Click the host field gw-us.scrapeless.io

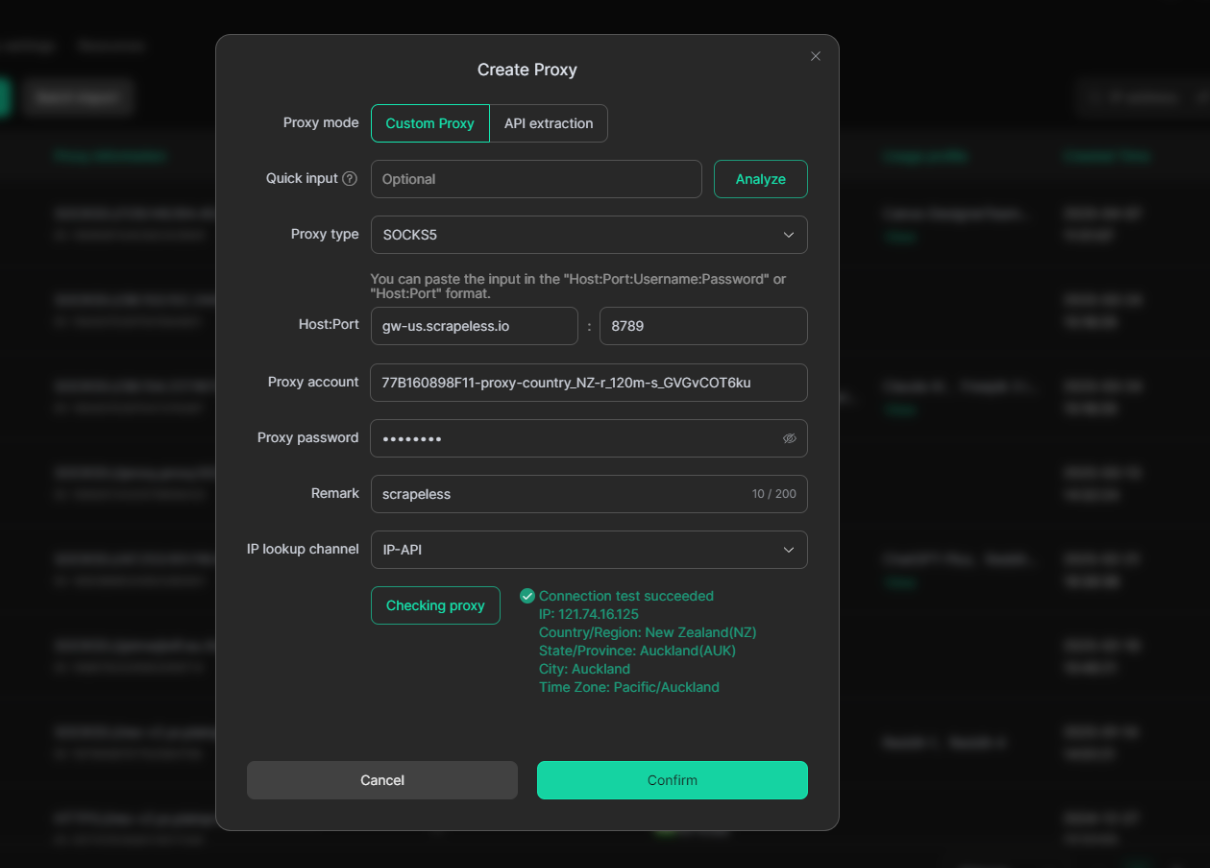point(474,326)
